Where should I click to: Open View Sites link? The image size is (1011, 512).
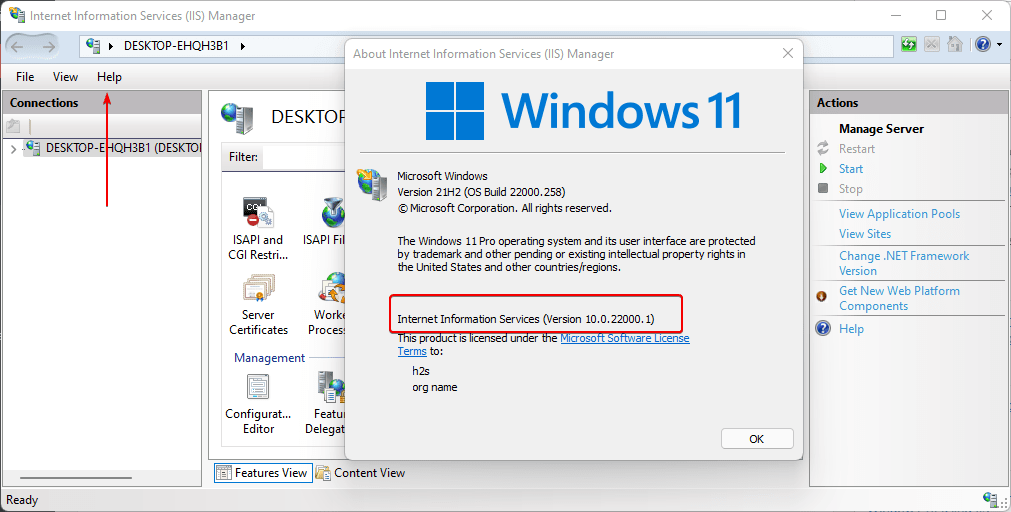tap(865, 234)
